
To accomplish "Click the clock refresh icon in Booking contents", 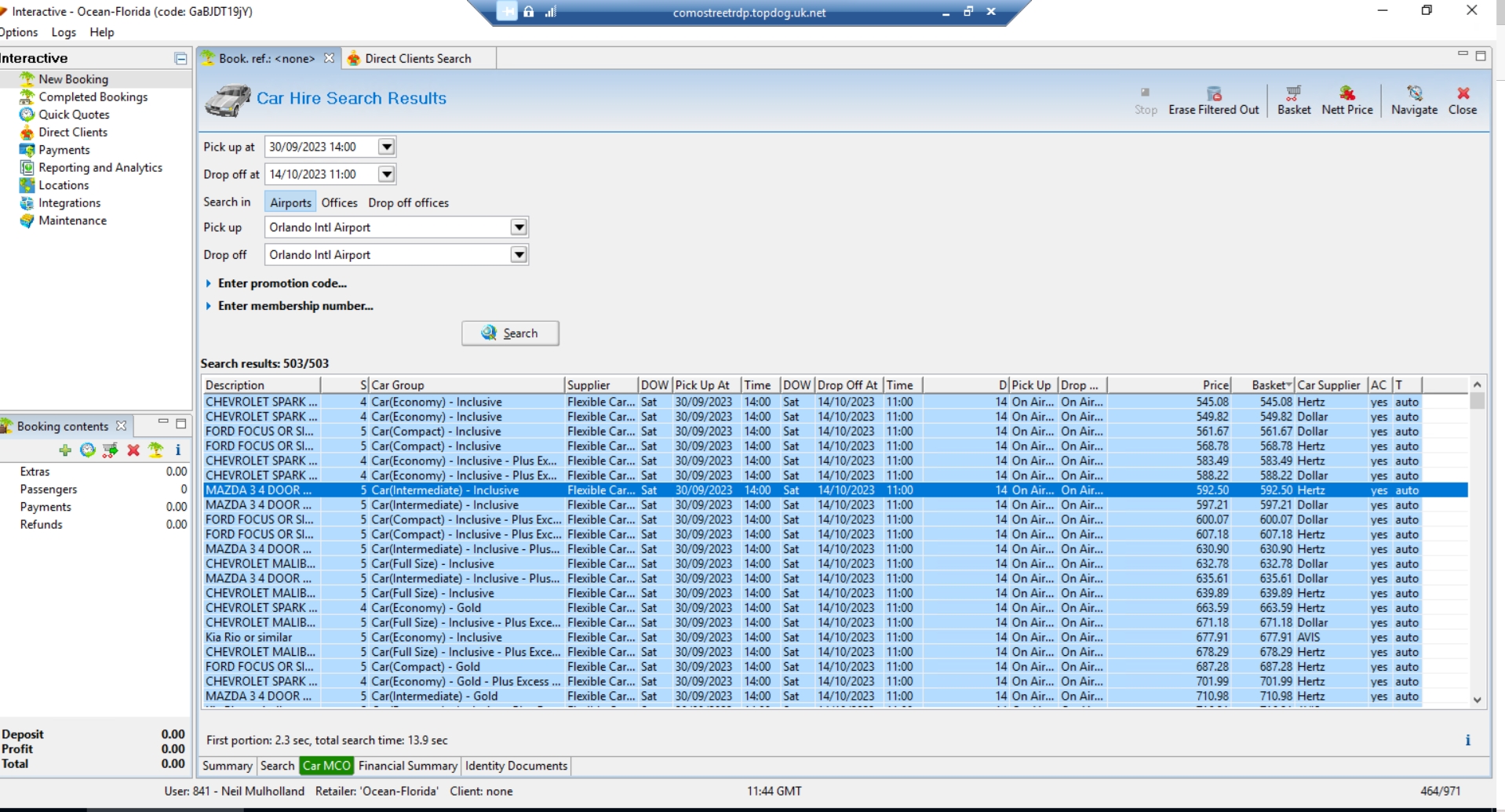I will point(88,450).
